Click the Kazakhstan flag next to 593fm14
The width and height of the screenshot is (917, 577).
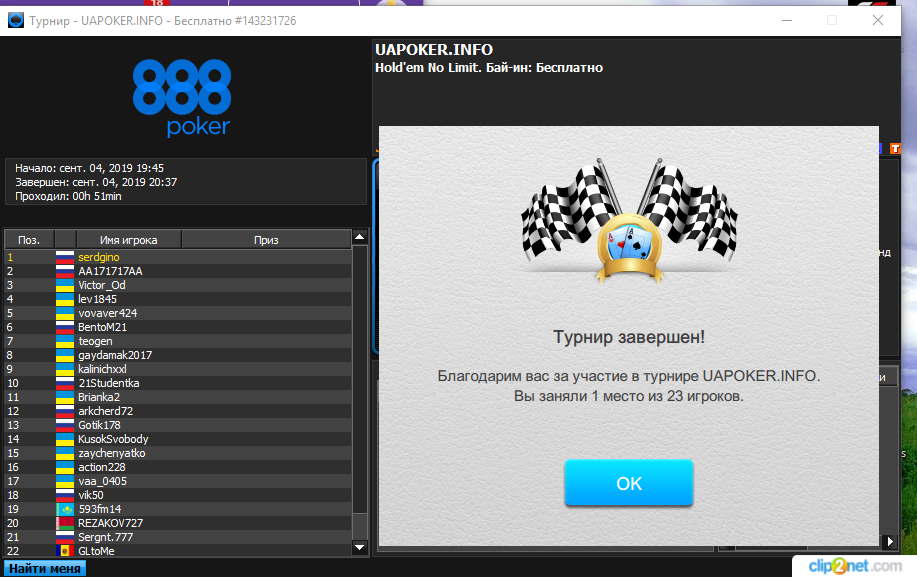click(x=65, y=509)
